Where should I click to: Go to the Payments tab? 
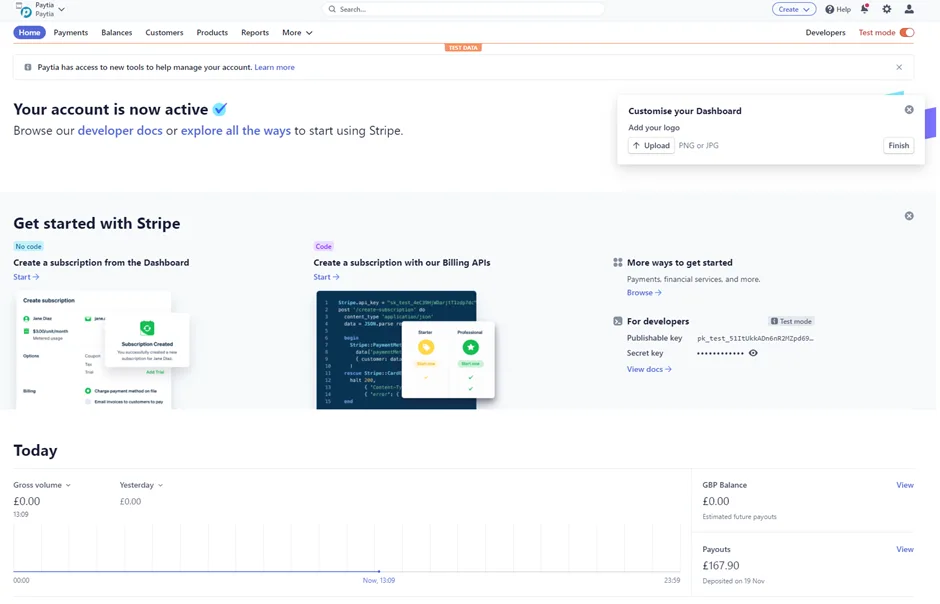[x=71, y=32]
